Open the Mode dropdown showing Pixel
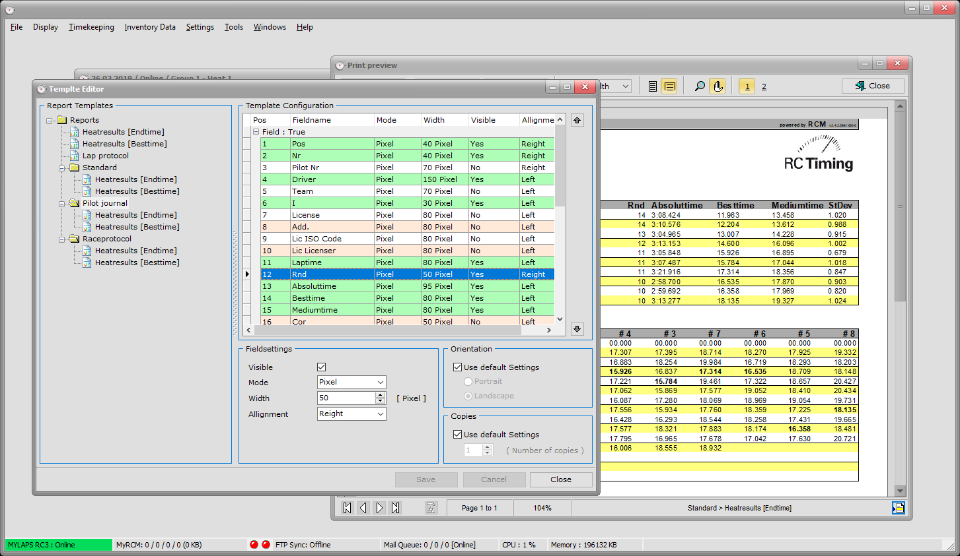The width and height of the screenshot is (960, 556). pos(351,382)
